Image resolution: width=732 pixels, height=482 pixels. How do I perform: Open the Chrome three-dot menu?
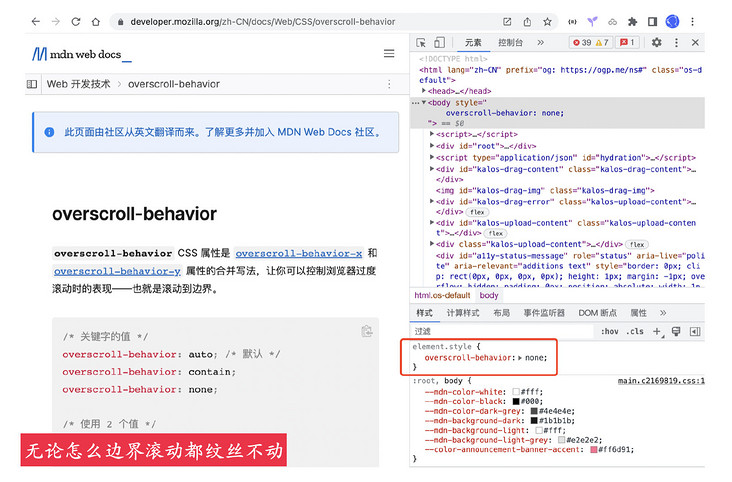pyautogui.click(x=692, y=21)
